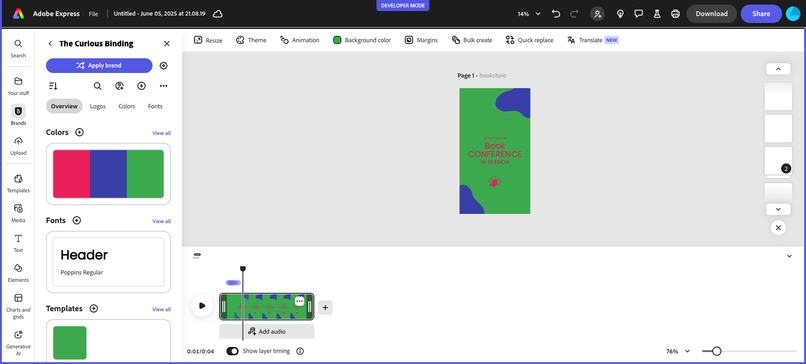Select the pink brand color swatch
Image resolution: width=806 pixels, height=364 pixels.
[71, 174]
